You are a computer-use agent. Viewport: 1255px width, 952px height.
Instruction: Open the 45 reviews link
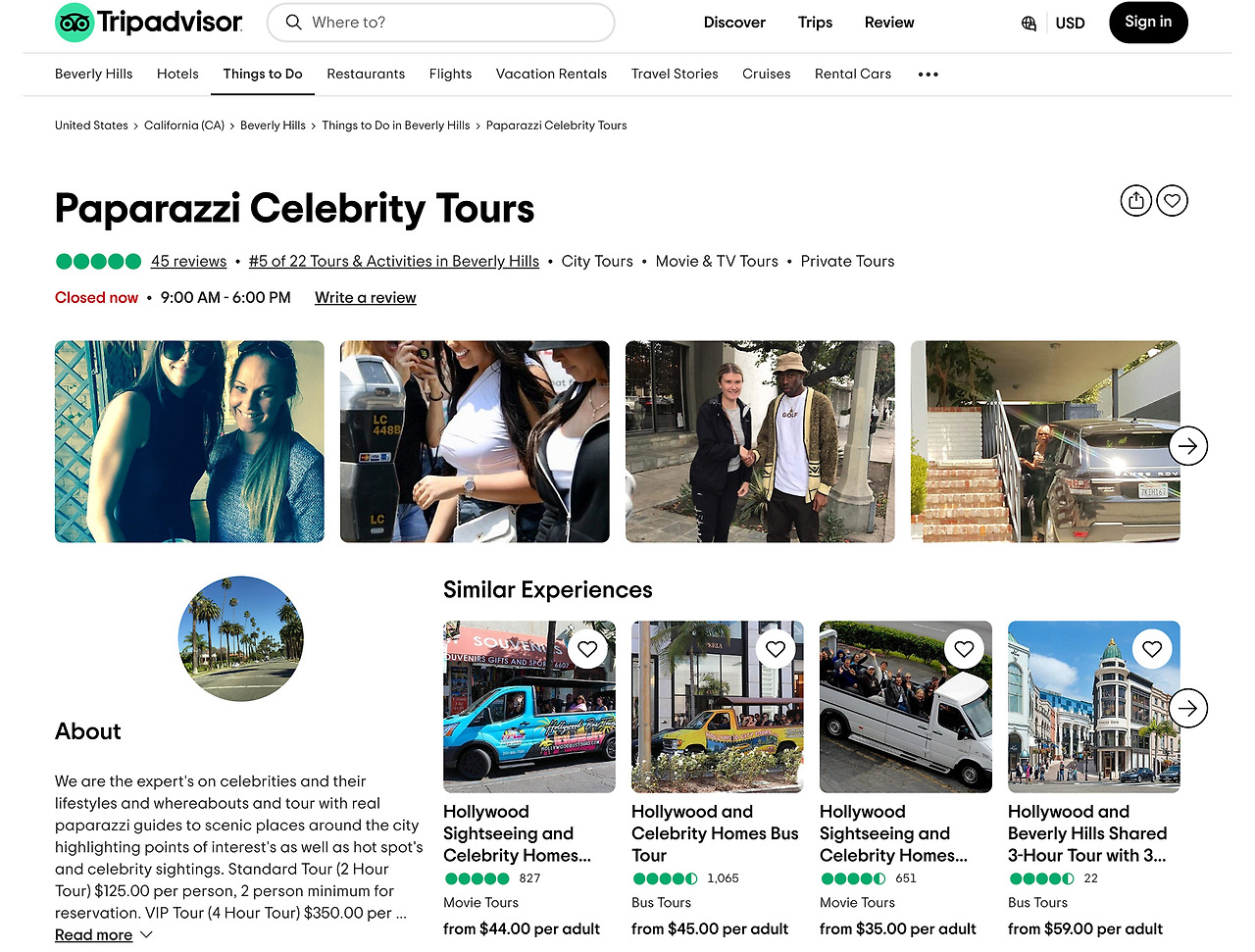188,262
